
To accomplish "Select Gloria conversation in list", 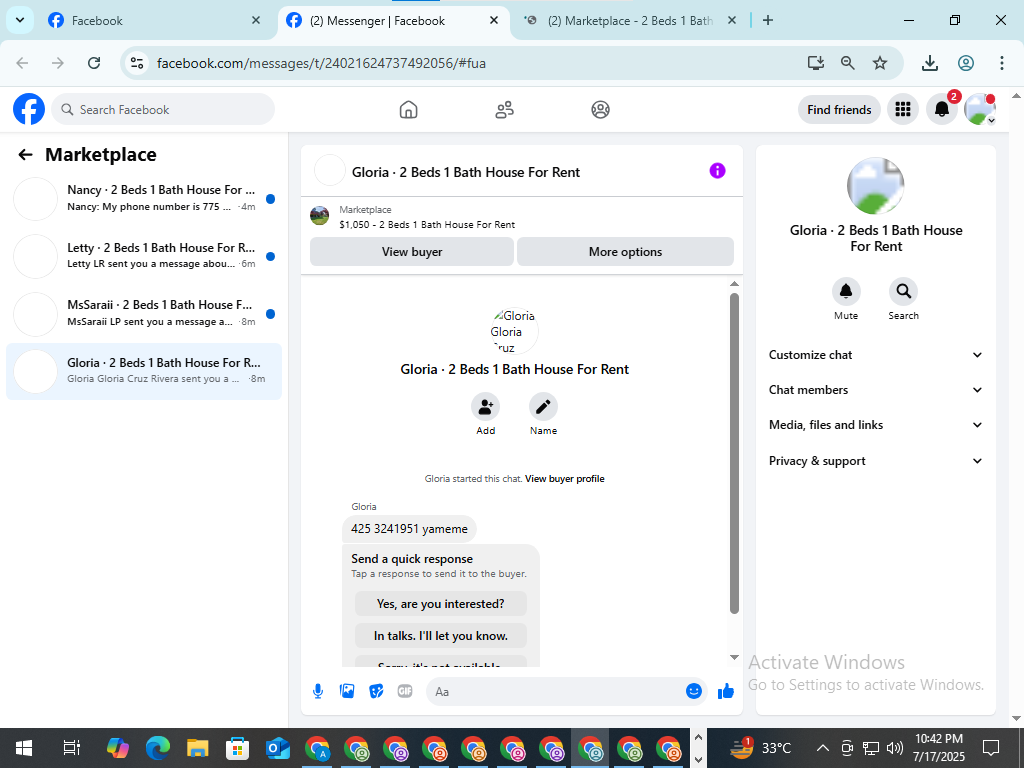I will tap(144, 371).
